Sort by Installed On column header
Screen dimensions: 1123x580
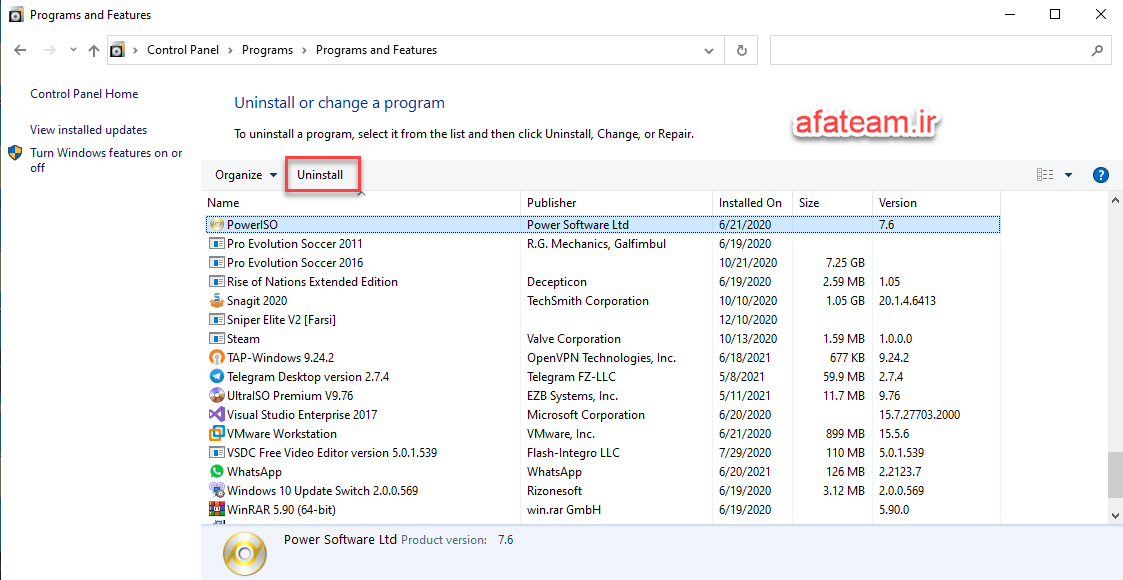[753, 203]
